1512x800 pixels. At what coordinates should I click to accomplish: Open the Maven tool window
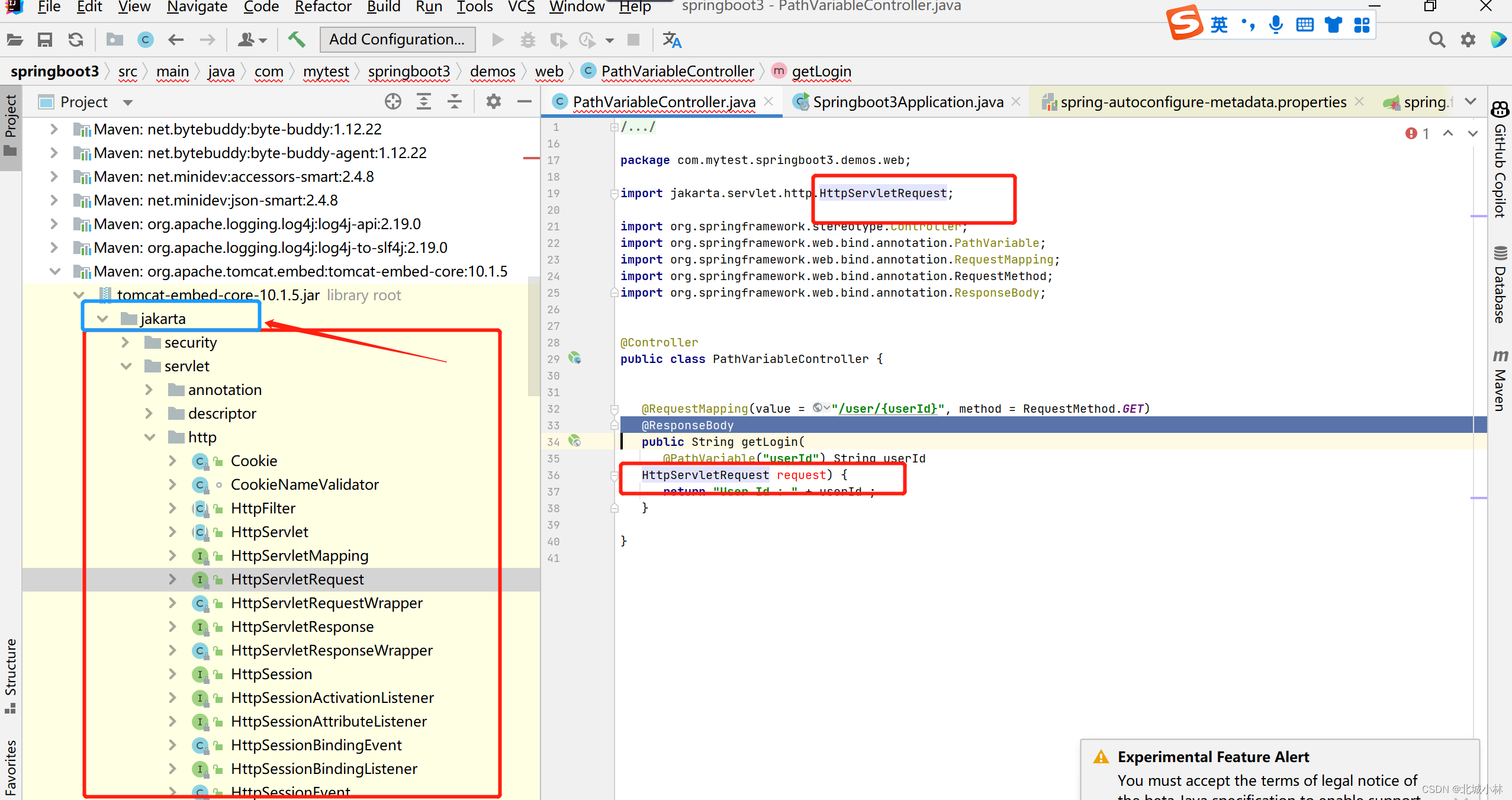click(x=1500, y=380)
